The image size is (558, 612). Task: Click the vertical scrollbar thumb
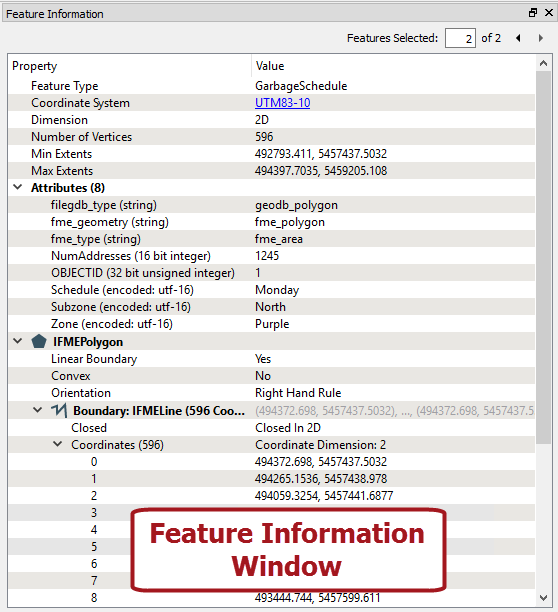coord(543,258)
